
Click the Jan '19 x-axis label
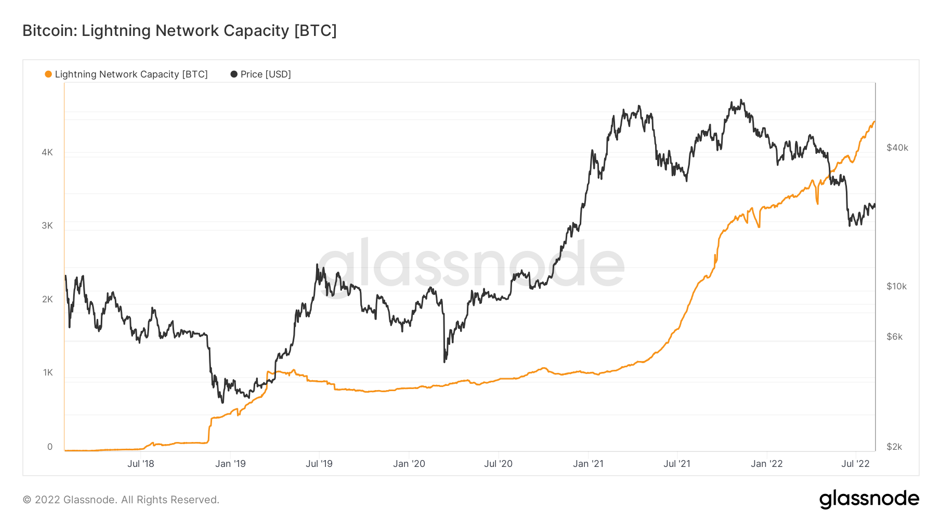pyautogui.click(x=230, y=463)
